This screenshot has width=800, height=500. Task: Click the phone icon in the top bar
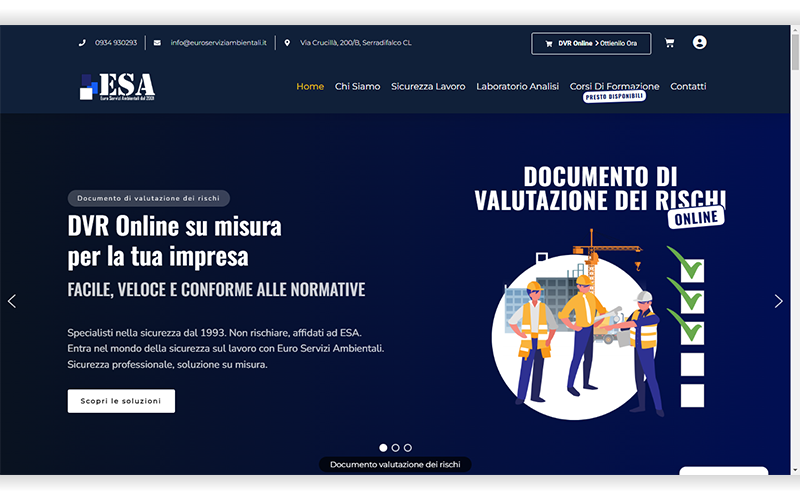tap(82, 43)
